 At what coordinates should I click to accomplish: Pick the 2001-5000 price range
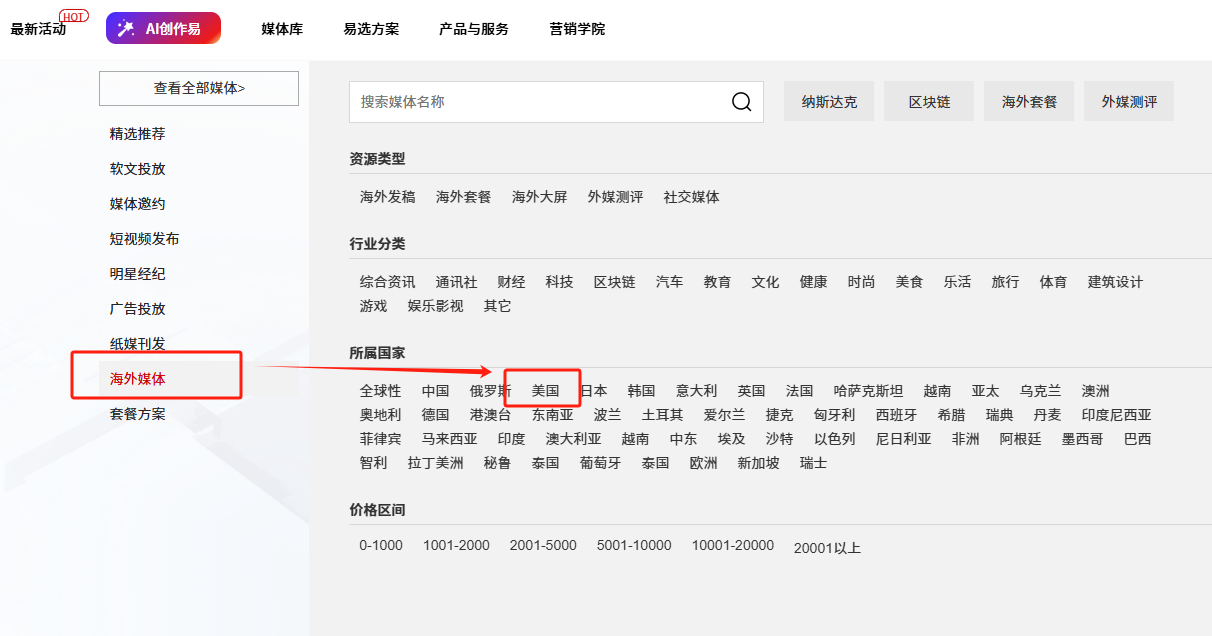(543, 546)
